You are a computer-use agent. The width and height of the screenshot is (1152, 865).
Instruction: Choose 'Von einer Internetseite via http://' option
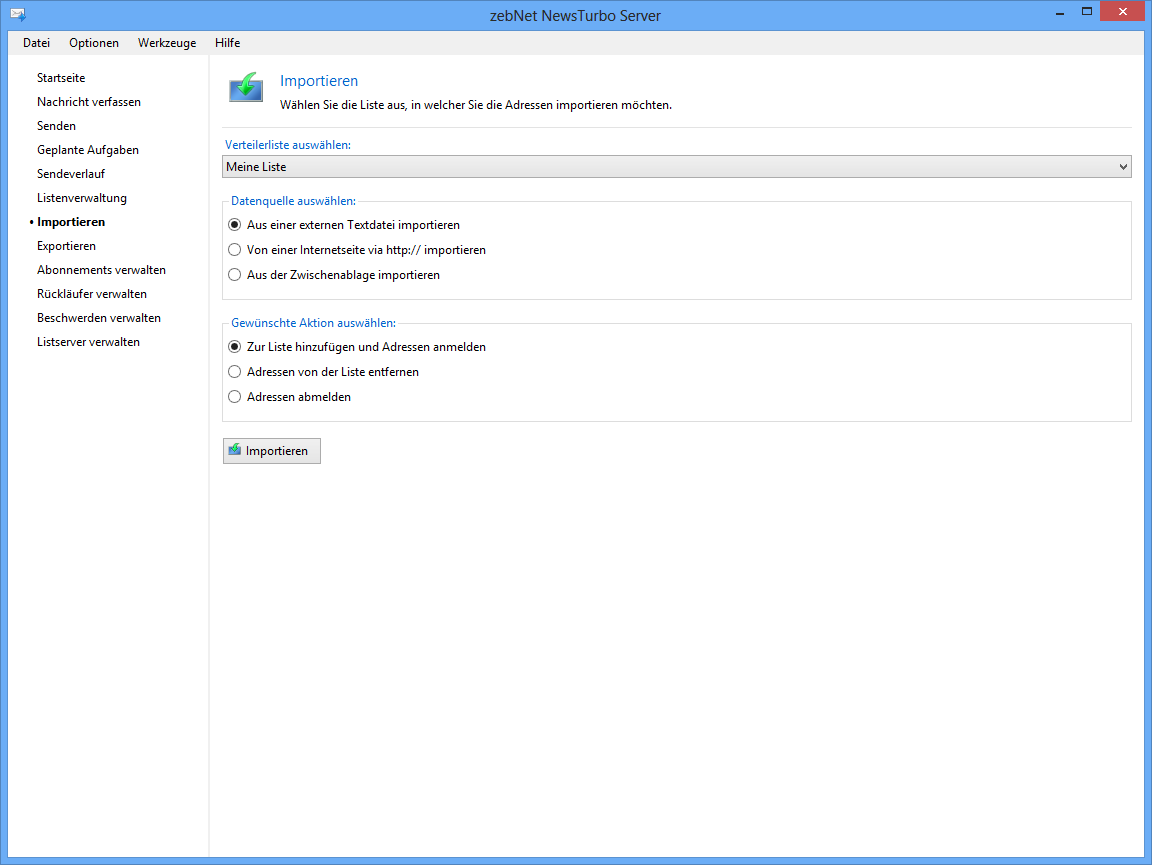[235, 250]
